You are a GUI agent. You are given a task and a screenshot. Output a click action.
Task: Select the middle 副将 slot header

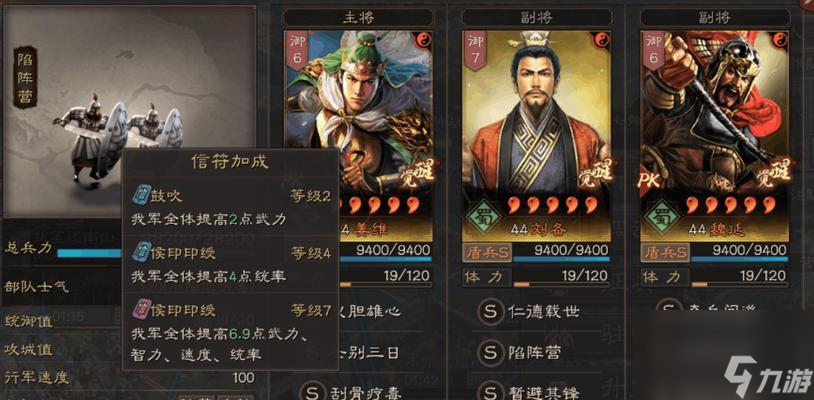[x=536, y=18]
